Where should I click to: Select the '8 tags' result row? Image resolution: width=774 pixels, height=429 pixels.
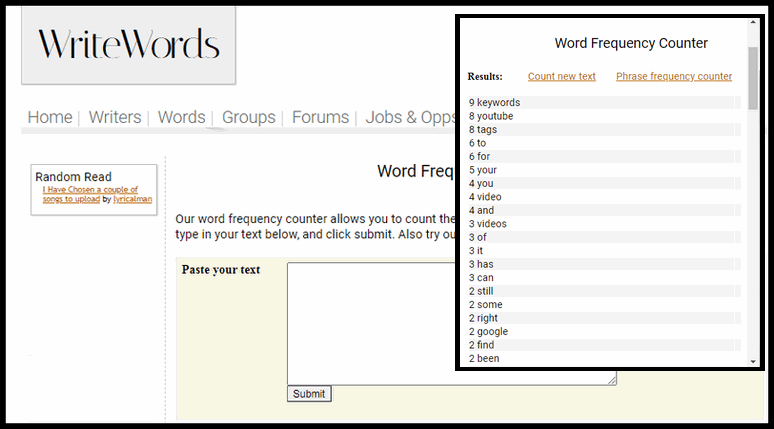604,129
